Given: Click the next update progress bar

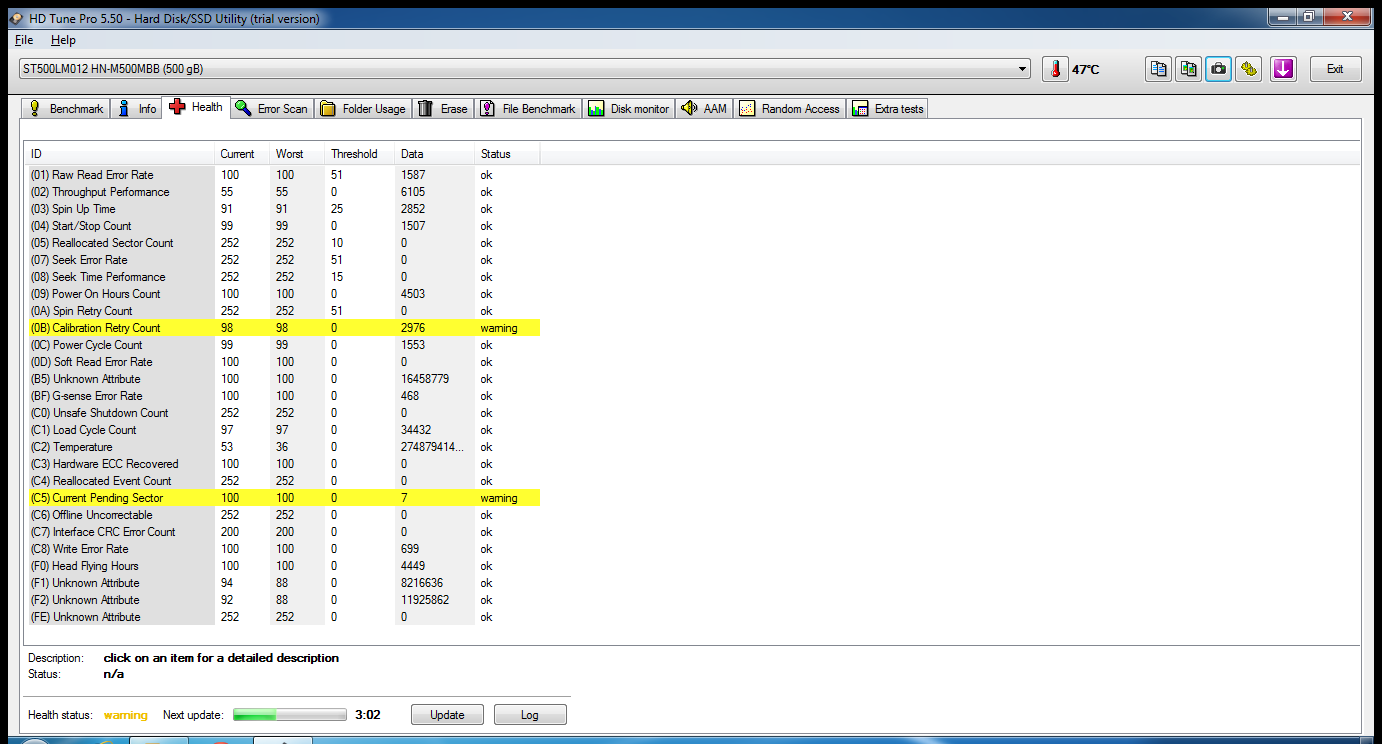Looking at the screenshot, I should coord(290,715).
